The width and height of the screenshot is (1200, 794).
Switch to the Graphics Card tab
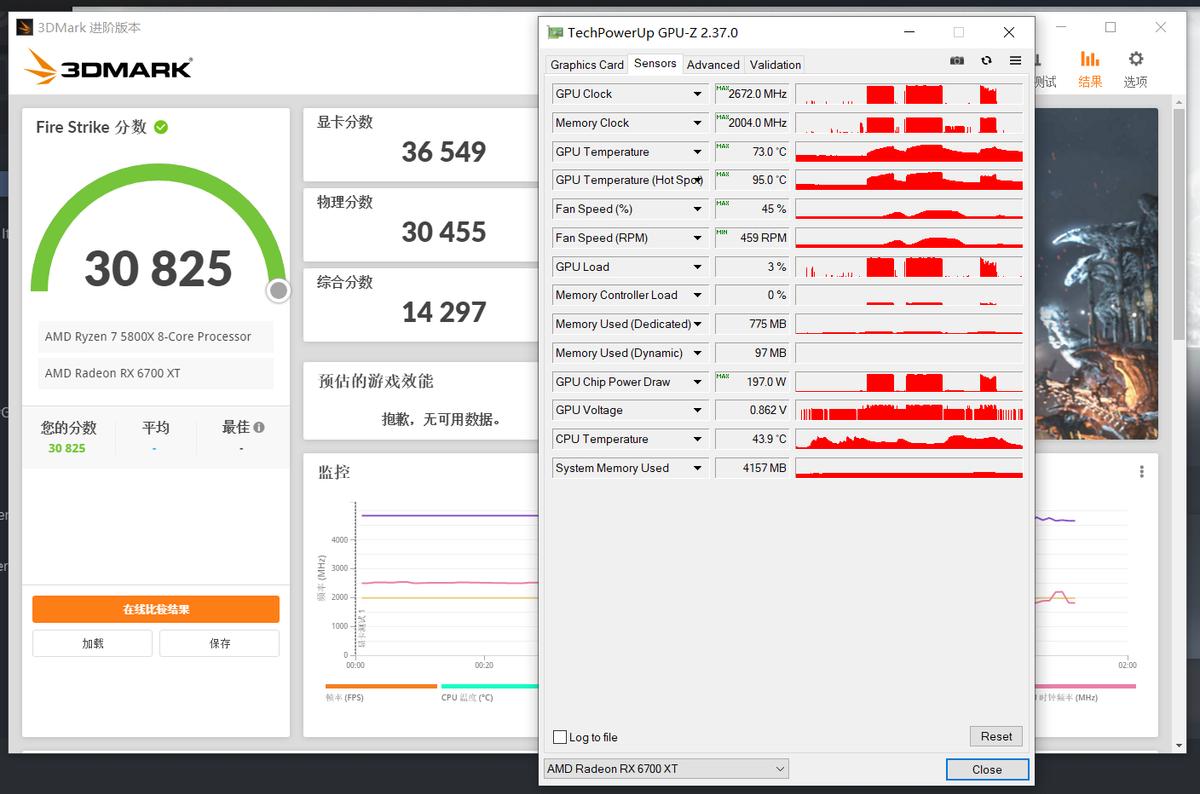[x=586, y=64]
